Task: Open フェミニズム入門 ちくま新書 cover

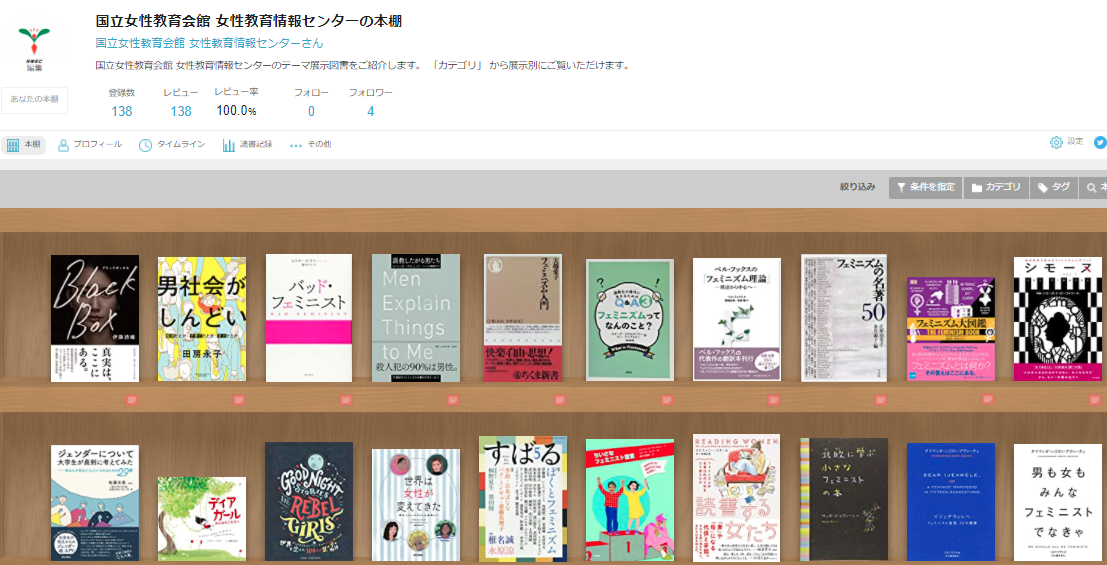Action: click(522, 318)
